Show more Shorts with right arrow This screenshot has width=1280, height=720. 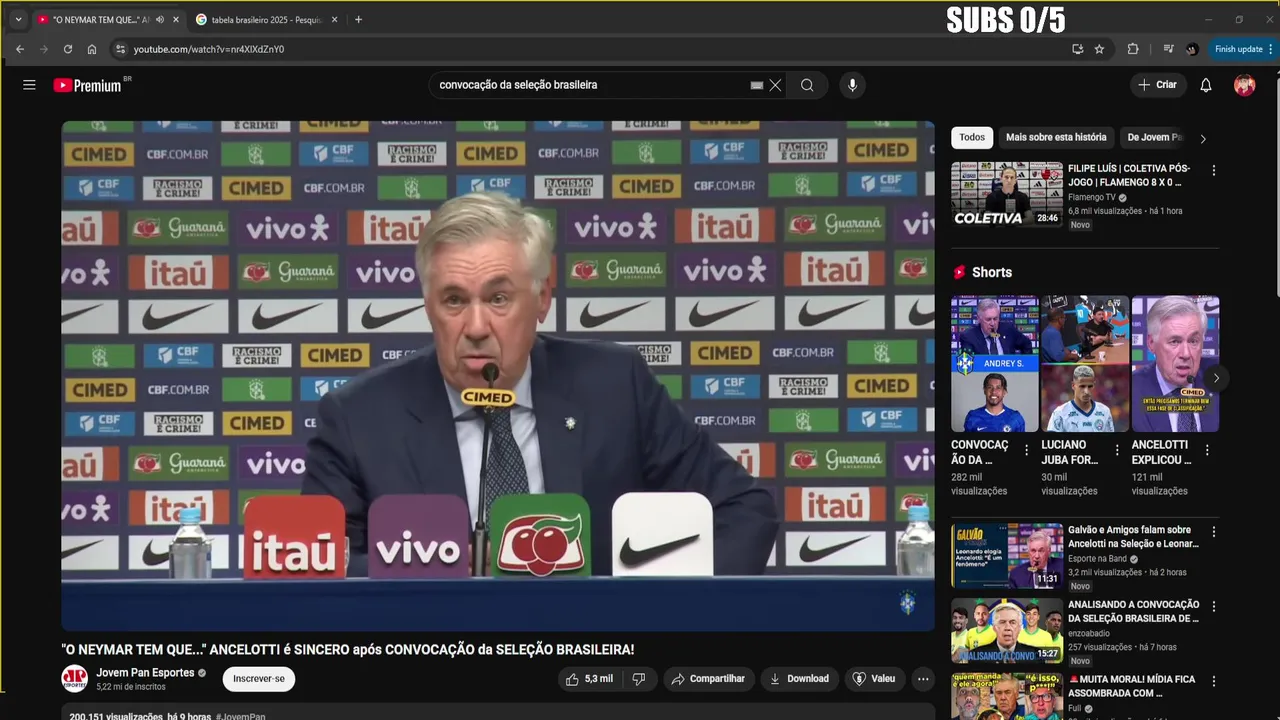coord(1216,378)
